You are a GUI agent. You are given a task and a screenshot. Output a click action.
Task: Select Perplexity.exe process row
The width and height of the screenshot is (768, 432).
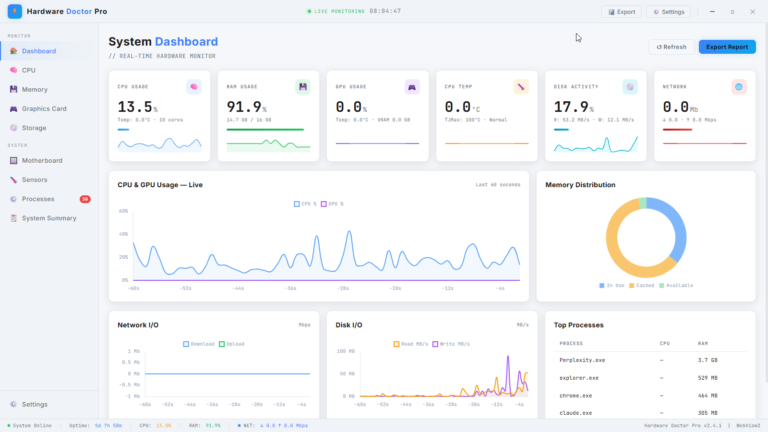point(650,360)
